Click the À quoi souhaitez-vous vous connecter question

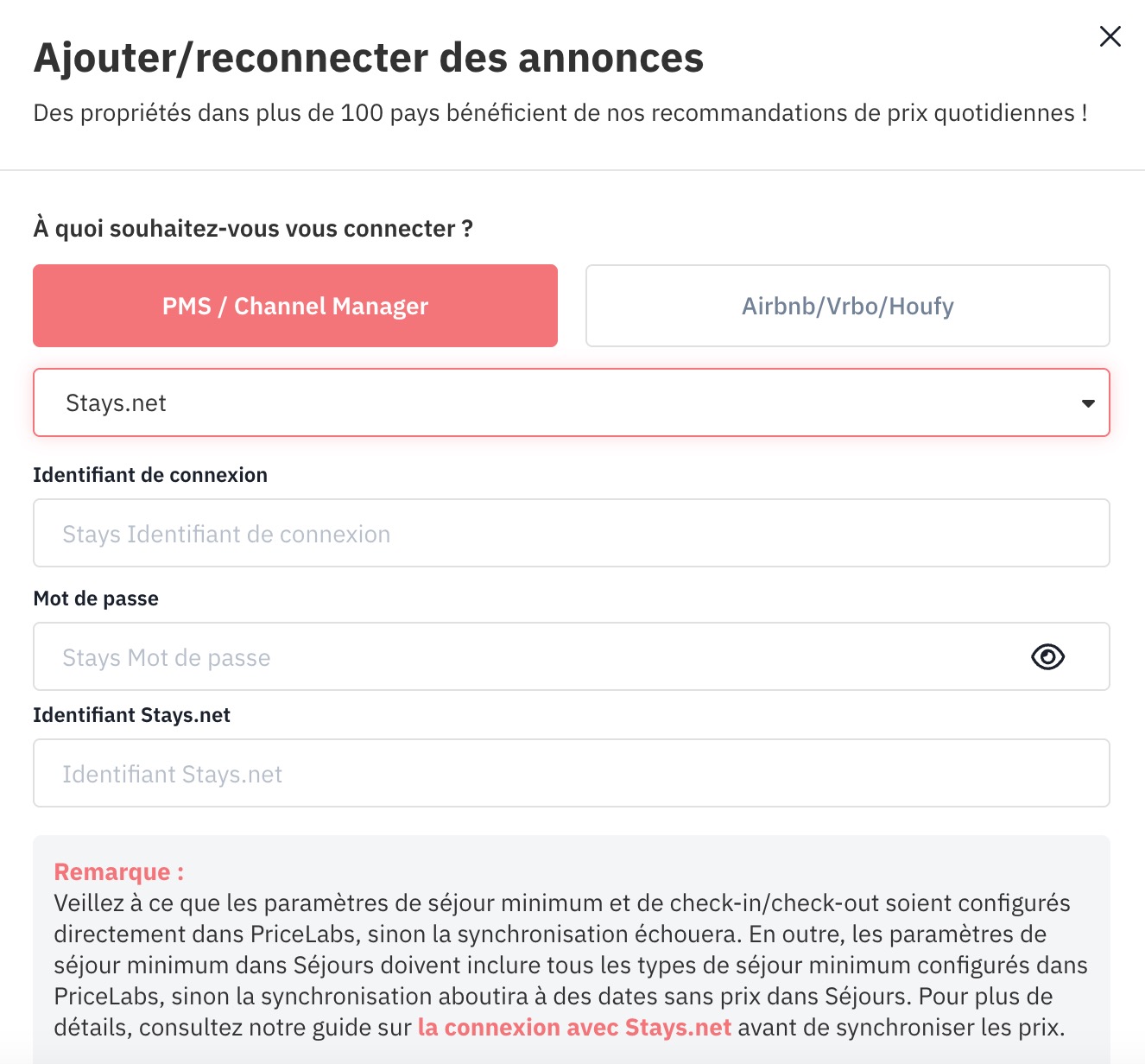[x=253, y=229]
